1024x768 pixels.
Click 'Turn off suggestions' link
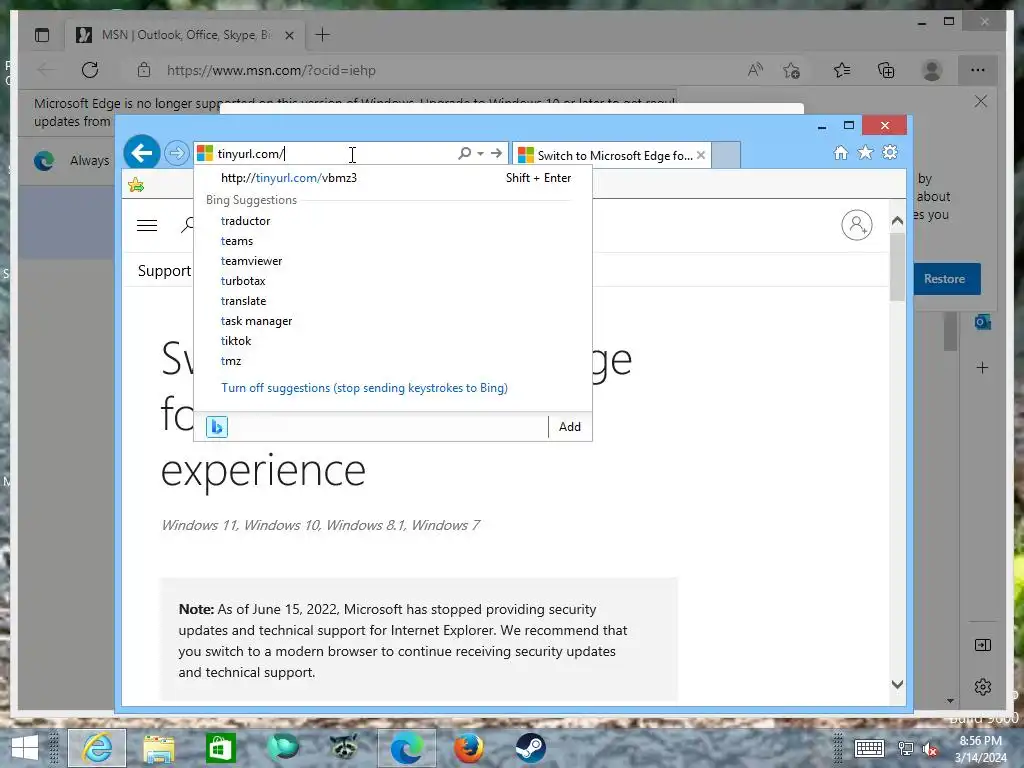tap(364, 388)
